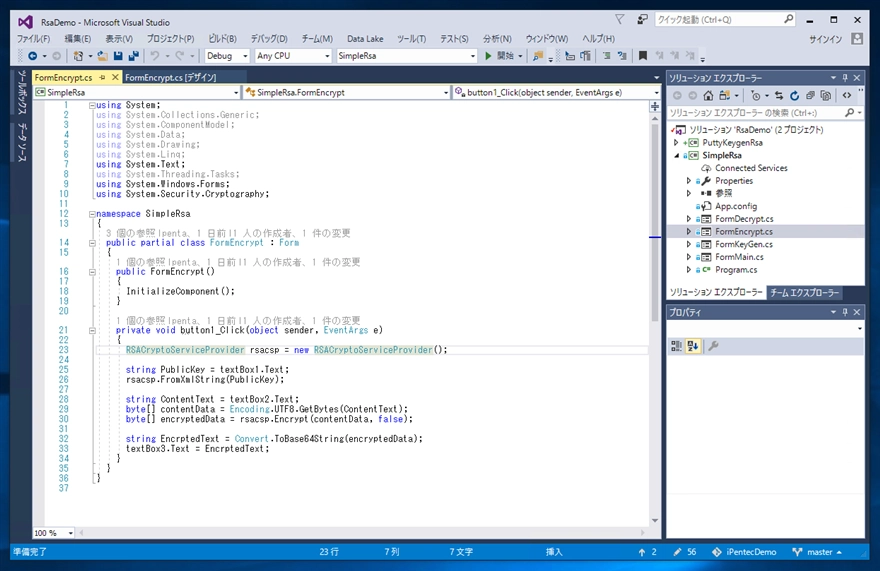Open the button1_Click member navigation dropdown

[x=656, y=93]
